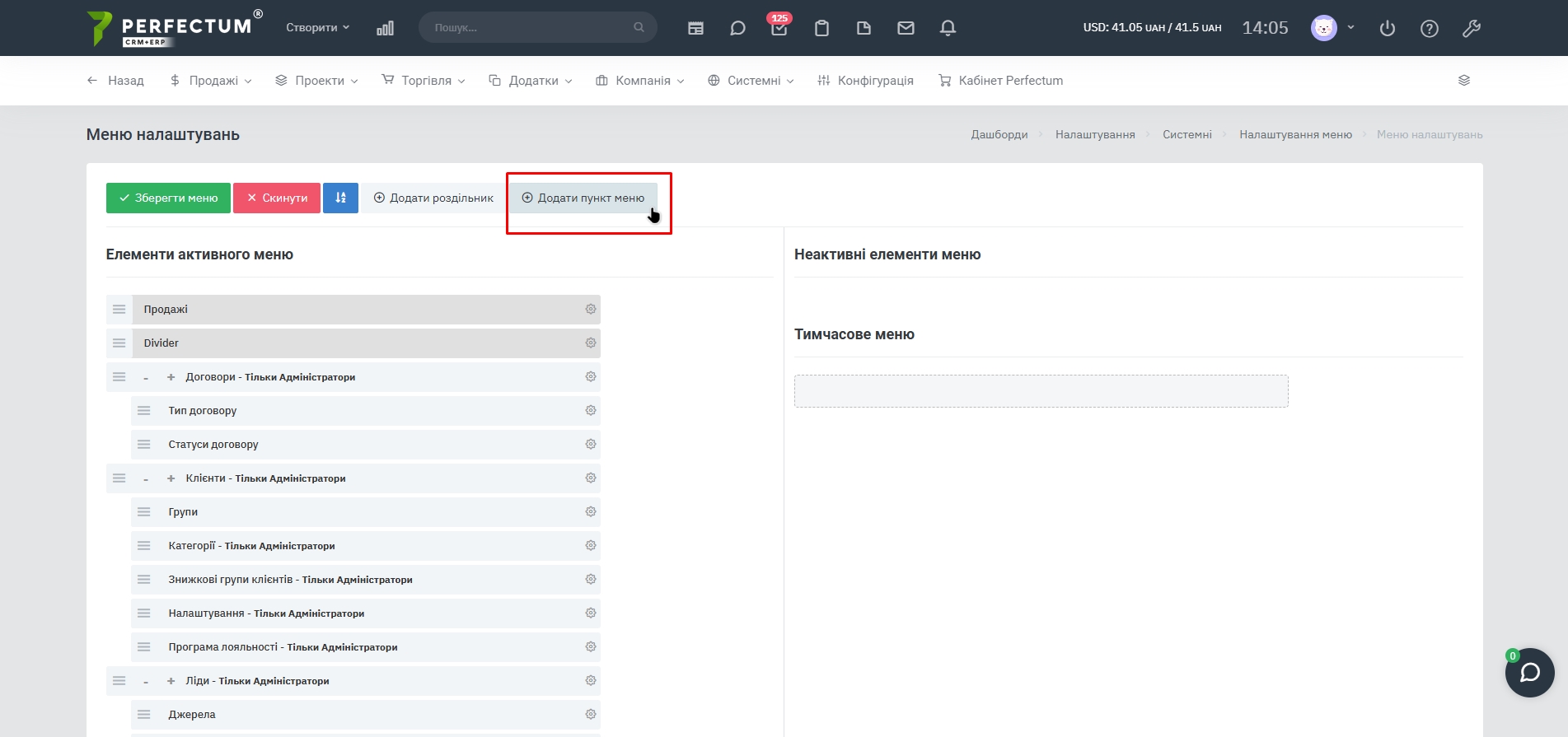This screenshot has height=737, width=1568.
Task: Open the clipboard icon in header
Action: coord(821,28)
